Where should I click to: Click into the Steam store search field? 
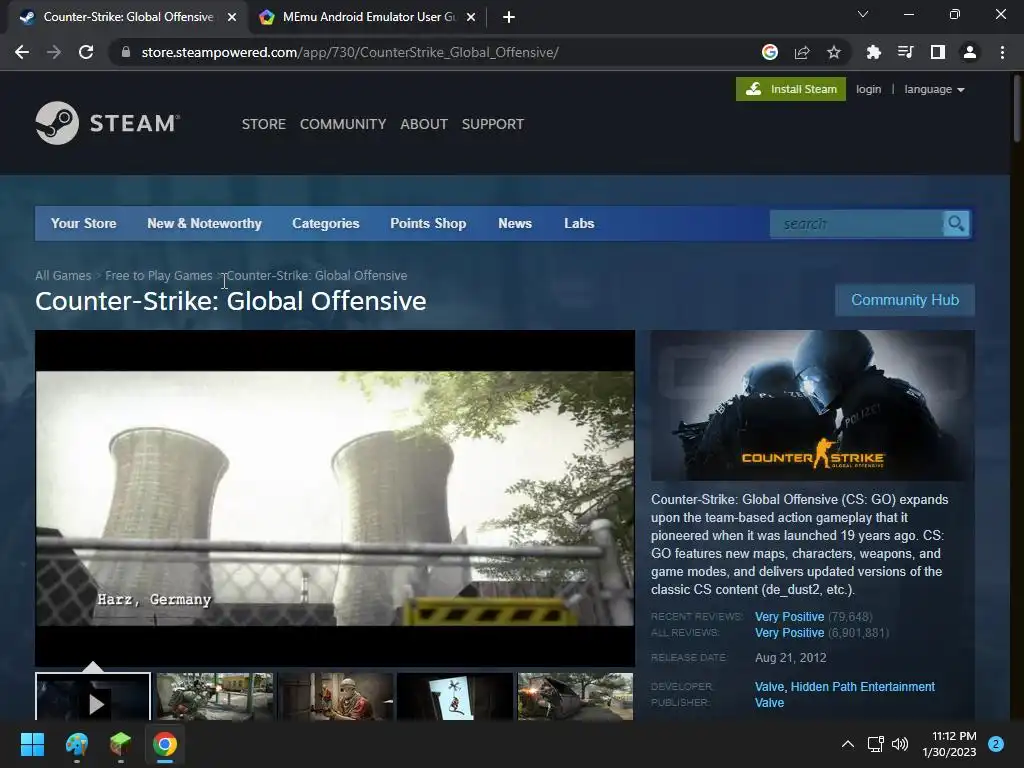[x=857, y=224]
